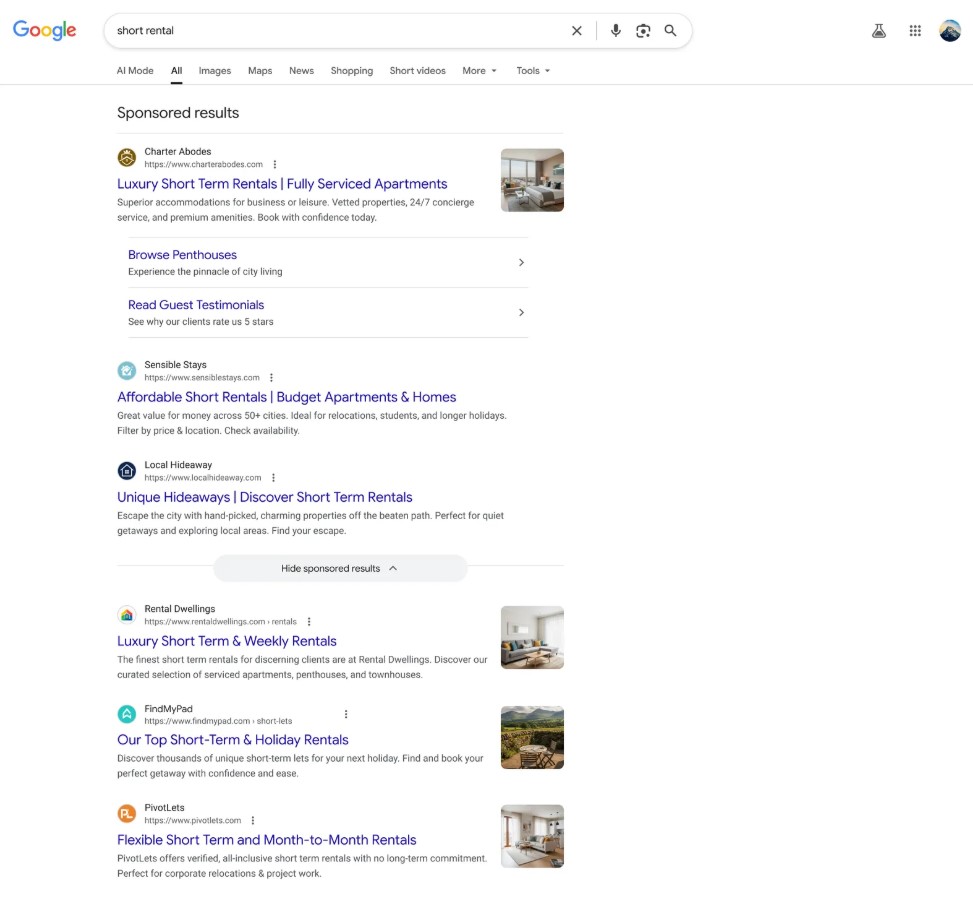Open the Affordable Short Rentals result link
This screenshot has height=901, width=973.
[x=286, y=397]
